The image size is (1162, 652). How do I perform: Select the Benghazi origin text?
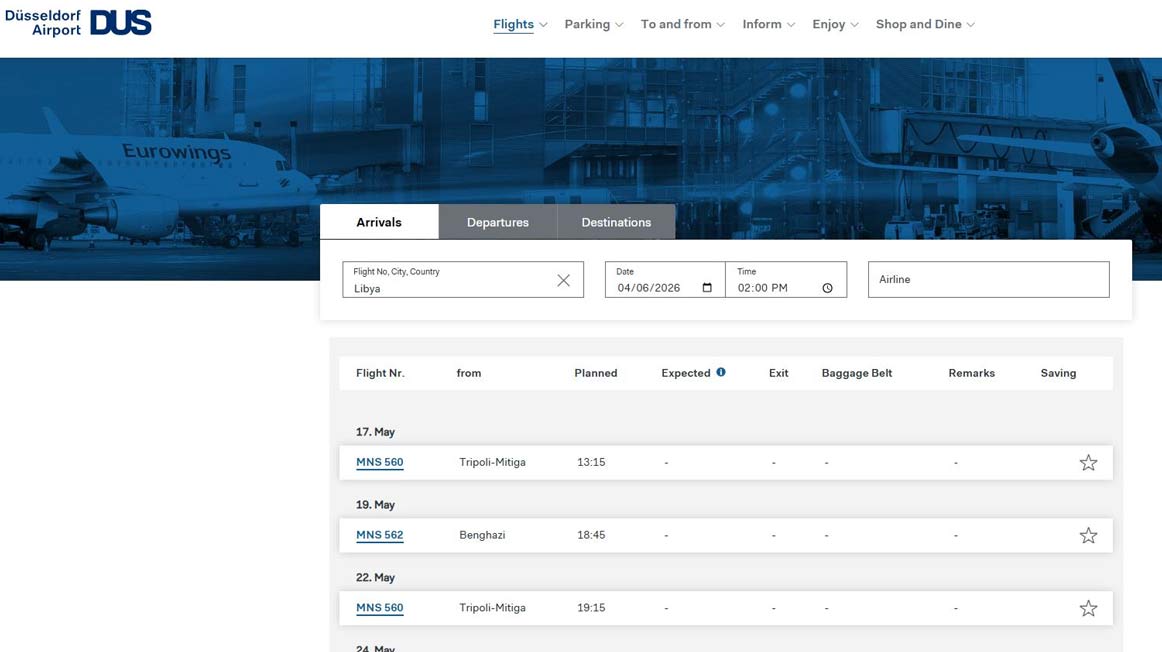482,534
